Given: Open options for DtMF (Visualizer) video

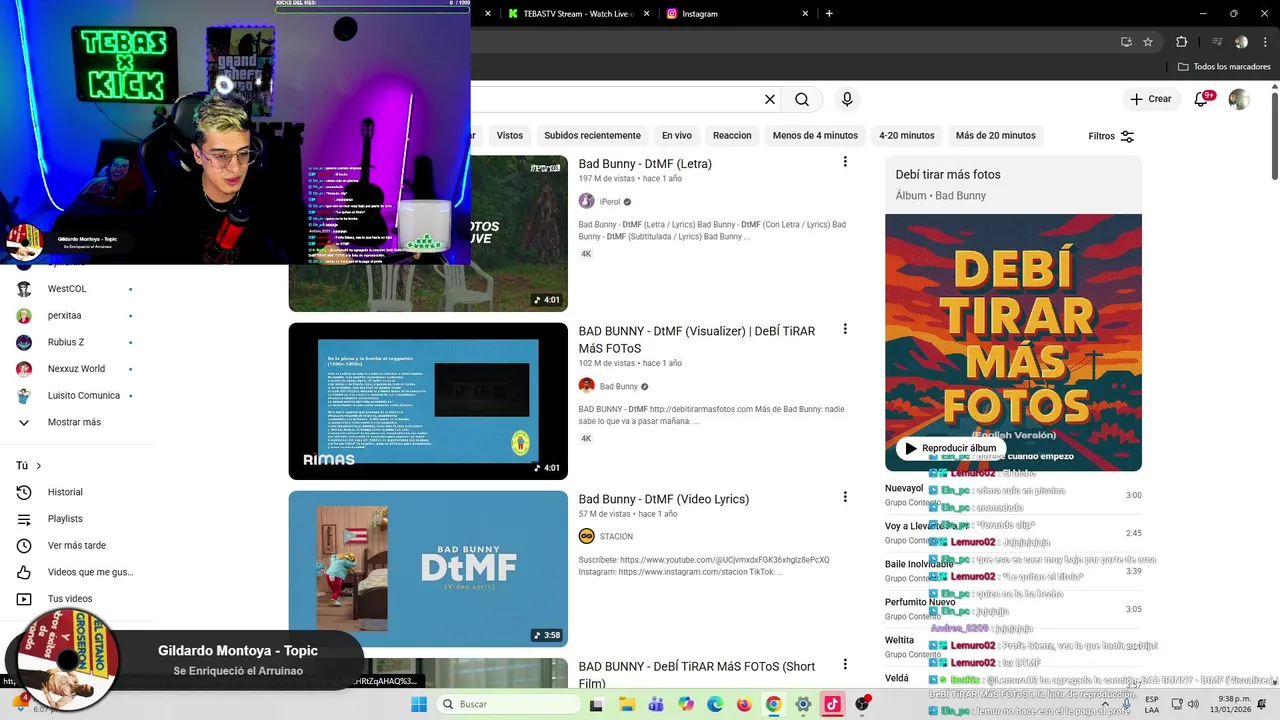Looking at the screenshot, I should [x=845, y=329].
